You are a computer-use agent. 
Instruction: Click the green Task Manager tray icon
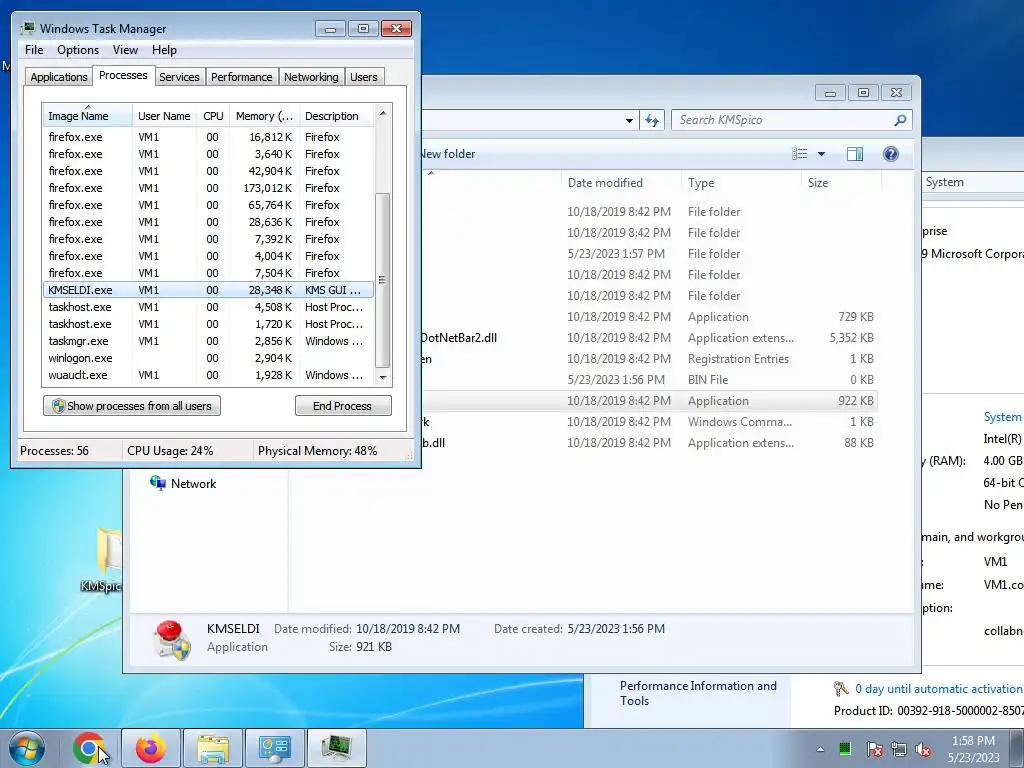point(844,748)
